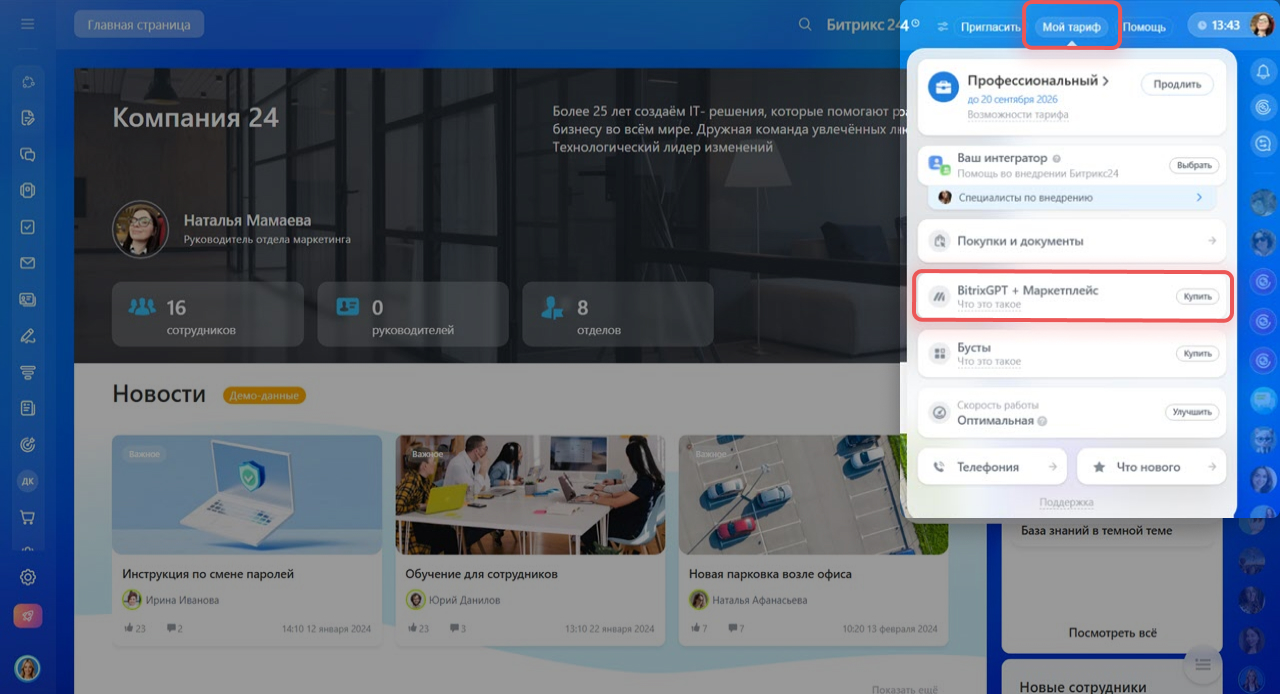Open Инструкция по смене паролей news thumbnail
This screenshot has width=1280, height=694.
click(247, 494)
